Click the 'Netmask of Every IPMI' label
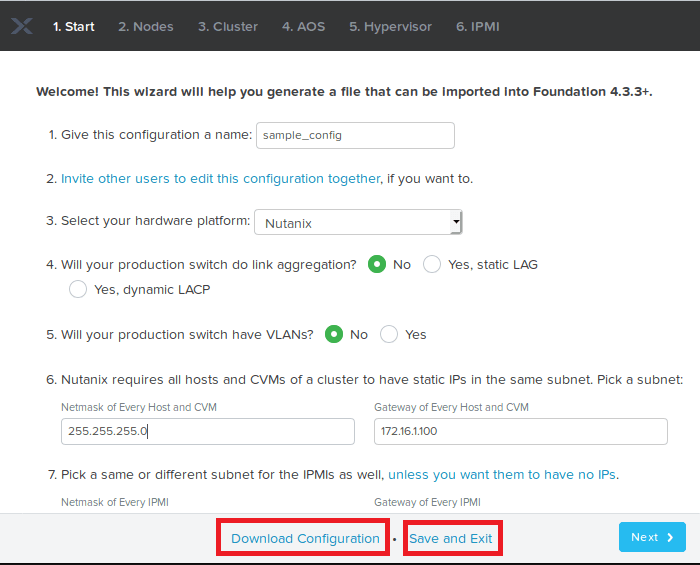 click(x=115, y=502)
